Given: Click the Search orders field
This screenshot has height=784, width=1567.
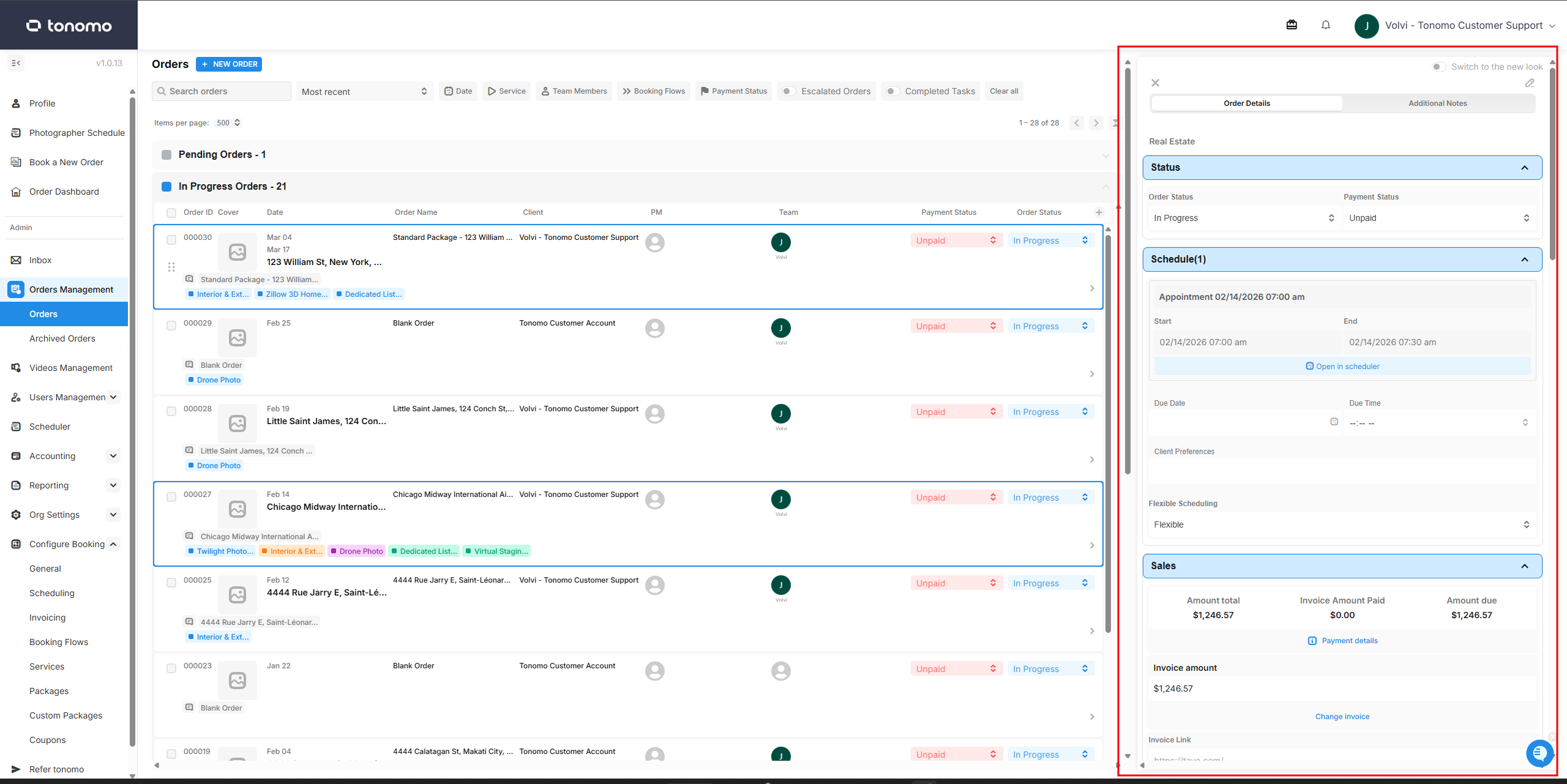Looking at the screenshot, I should point(222,91).
